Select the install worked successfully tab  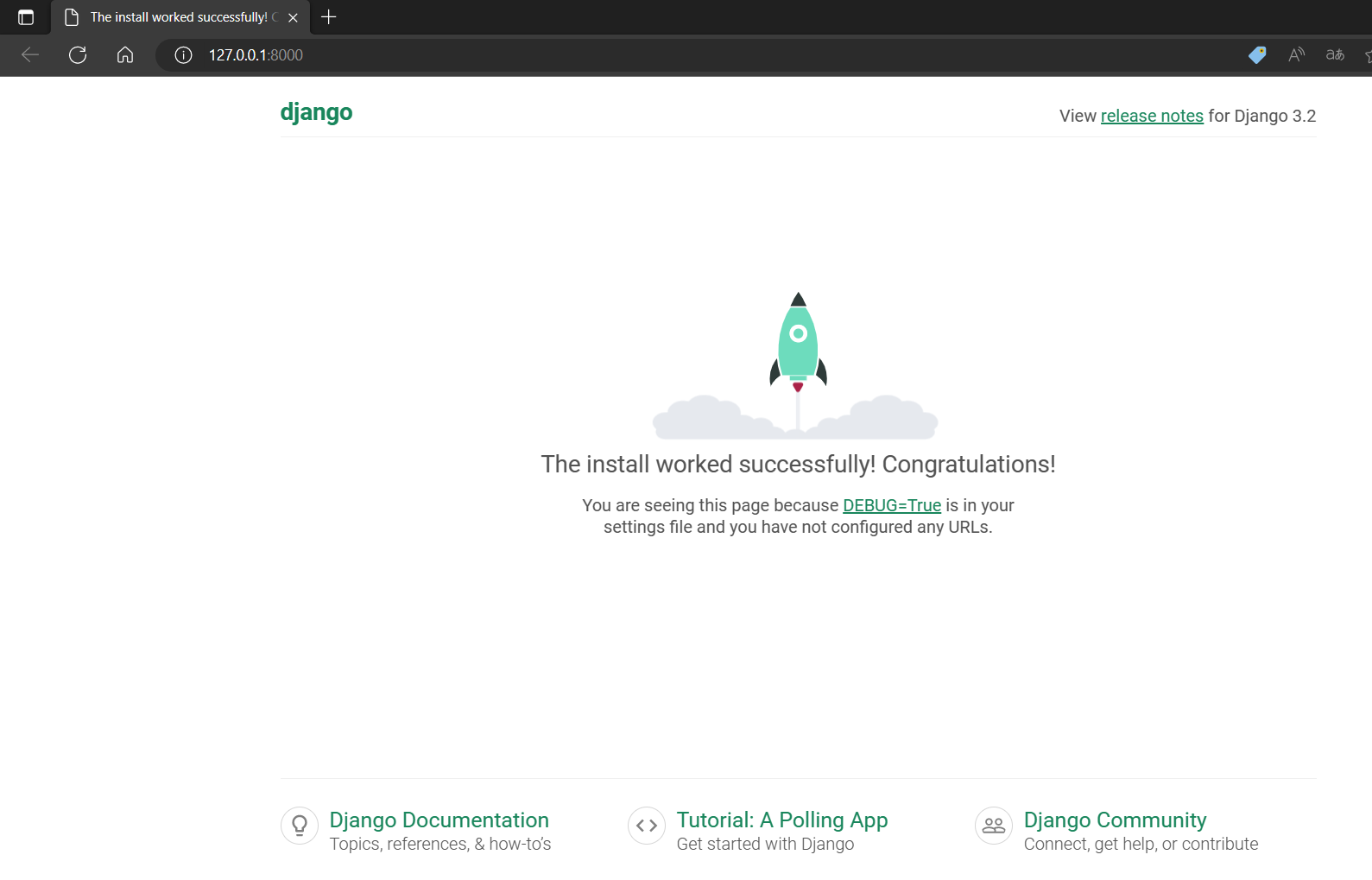pos(180,17)
